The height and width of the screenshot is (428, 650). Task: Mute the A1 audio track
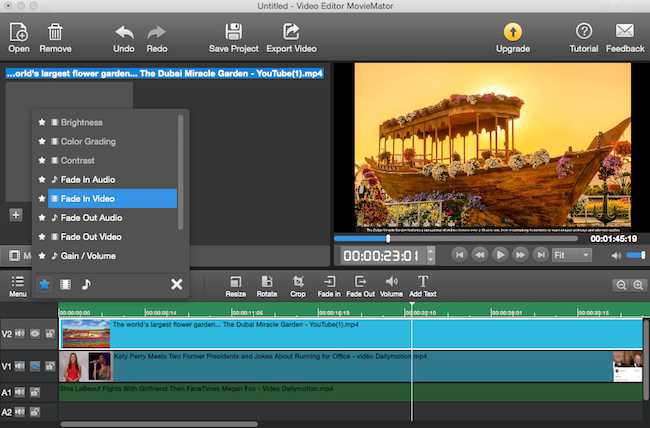point(19,392)
